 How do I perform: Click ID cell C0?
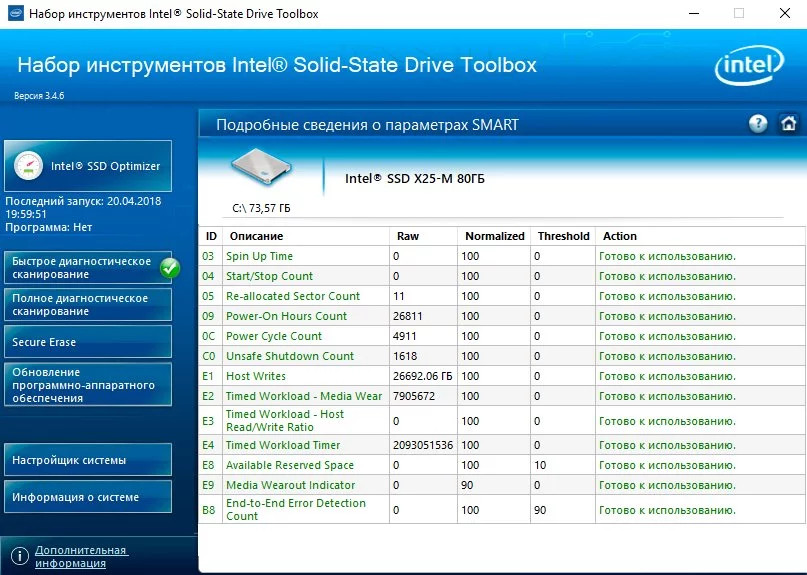[208, 356]
